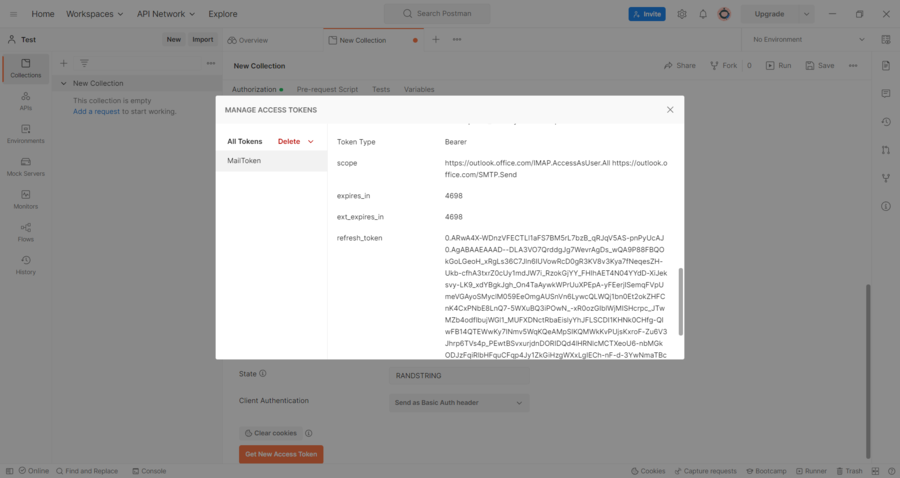Open the Authorization tab

257,90
